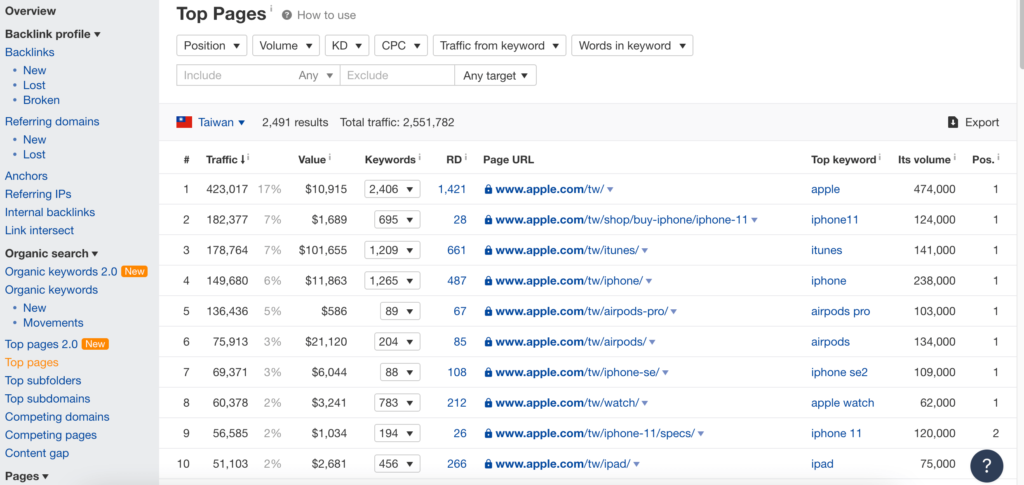Change country via Taiwan dropdown
The image size is (1024, 485).
click(x=221, y=122)
